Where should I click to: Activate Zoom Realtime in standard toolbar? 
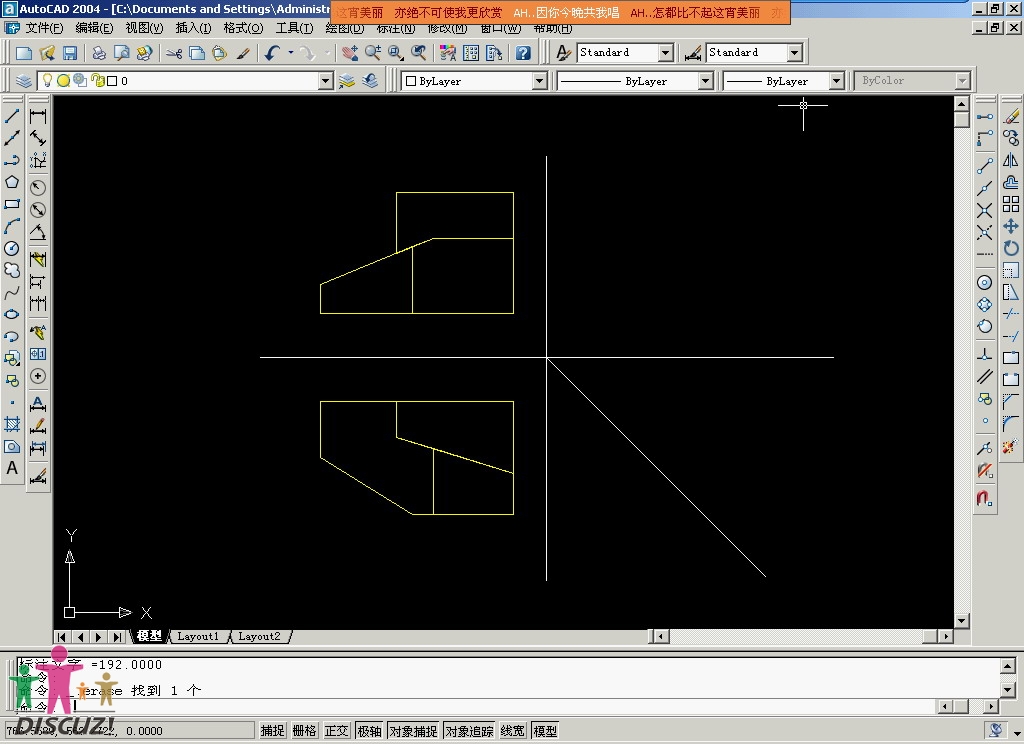(373, 53)
